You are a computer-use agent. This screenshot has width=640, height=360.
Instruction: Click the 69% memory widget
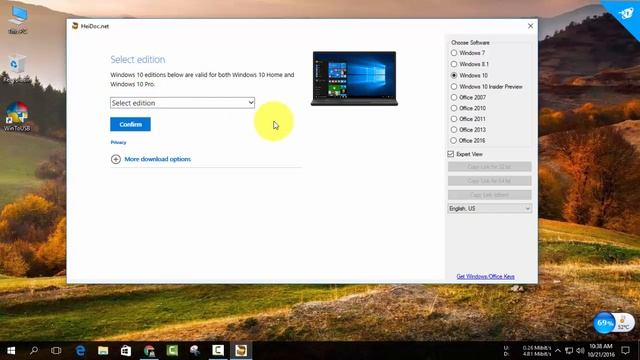coord(604,323)
